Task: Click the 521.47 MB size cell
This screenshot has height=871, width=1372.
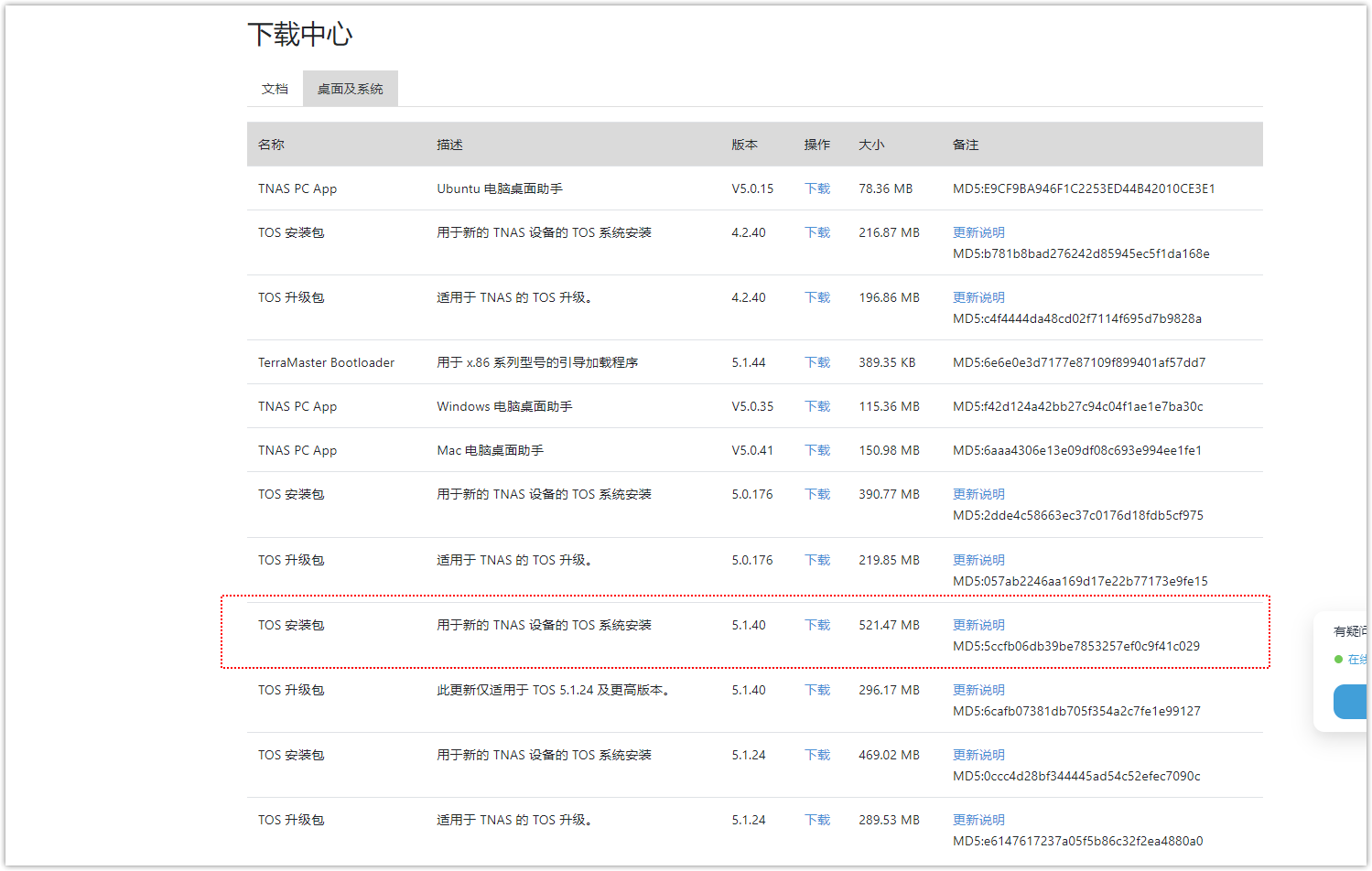Action: tap(889, 625)
